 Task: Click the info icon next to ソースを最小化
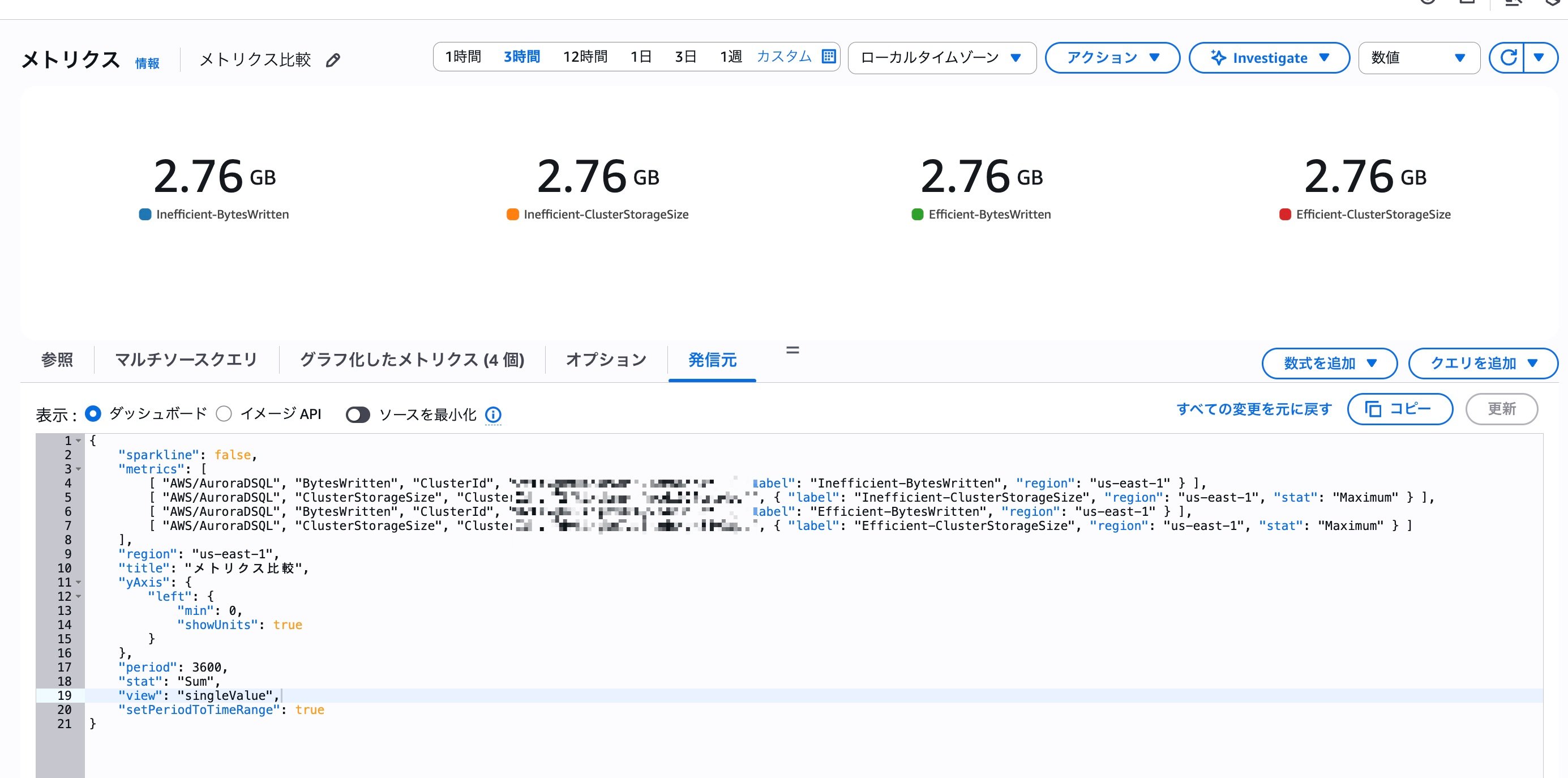(493, 414)
